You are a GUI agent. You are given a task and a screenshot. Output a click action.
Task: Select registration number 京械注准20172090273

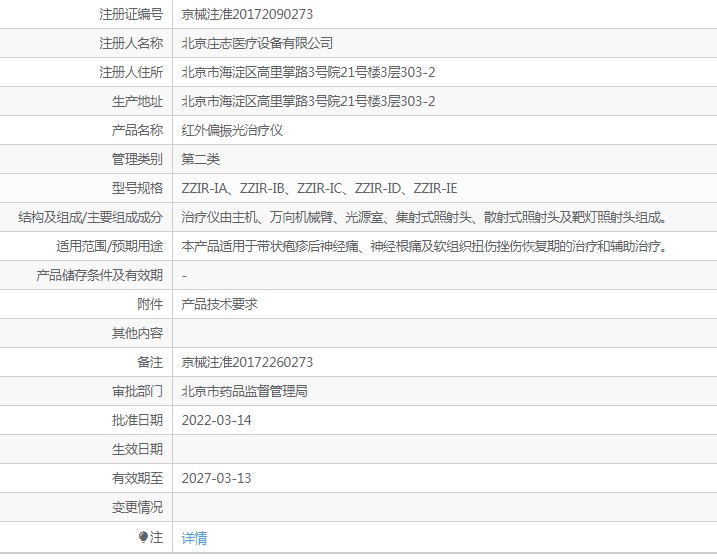(247, 14)
